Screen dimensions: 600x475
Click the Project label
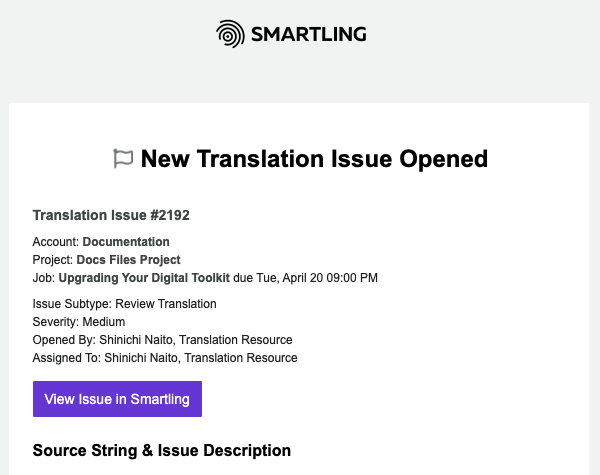pos(53,260)
